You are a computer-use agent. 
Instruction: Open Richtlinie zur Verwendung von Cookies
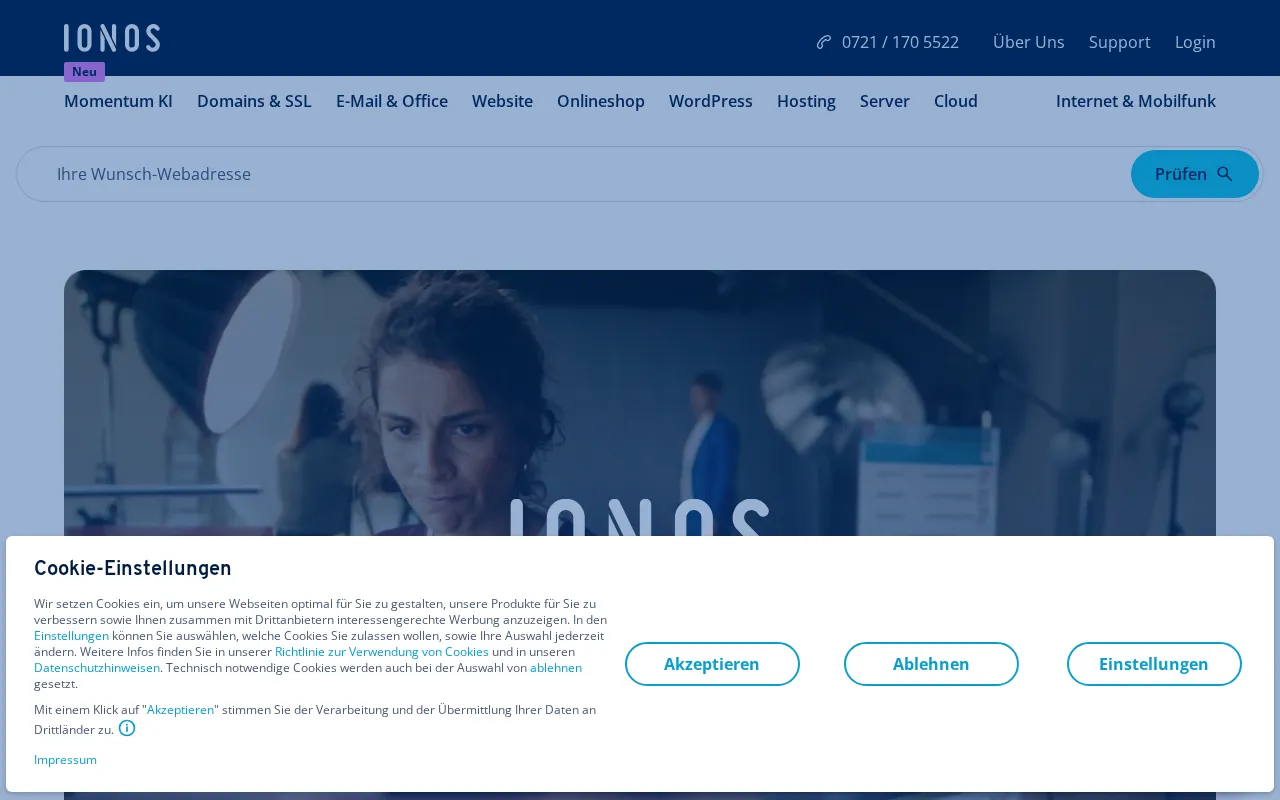tap(382, 652)
